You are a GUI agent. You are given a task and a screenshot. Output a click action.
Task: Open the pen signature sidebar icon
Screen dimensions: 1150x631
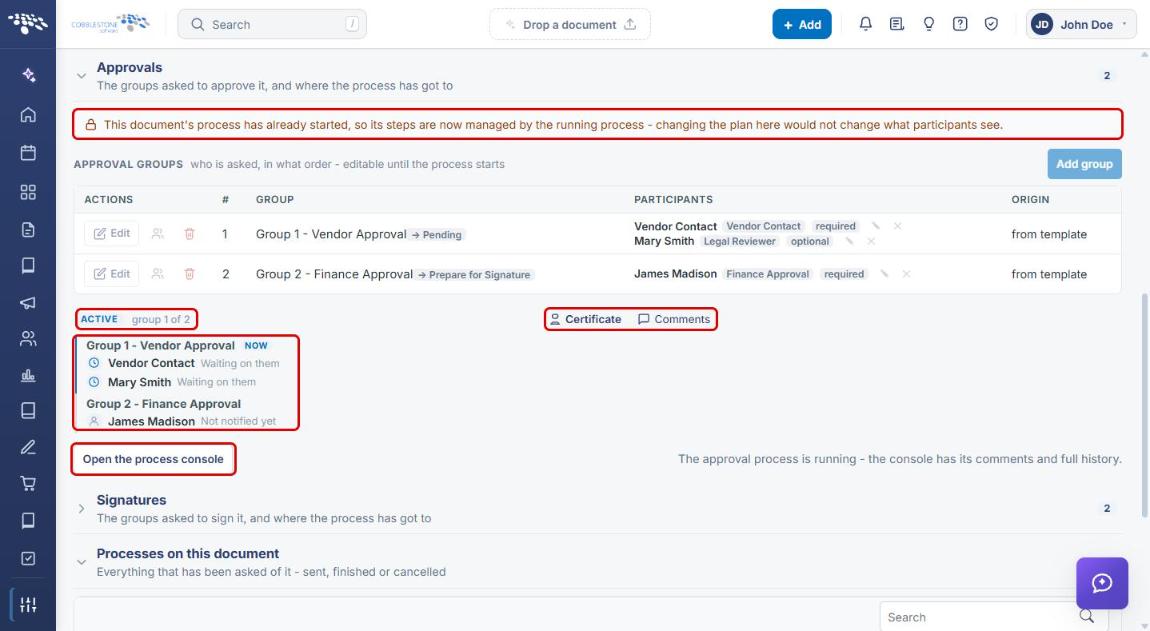[28, 447]
